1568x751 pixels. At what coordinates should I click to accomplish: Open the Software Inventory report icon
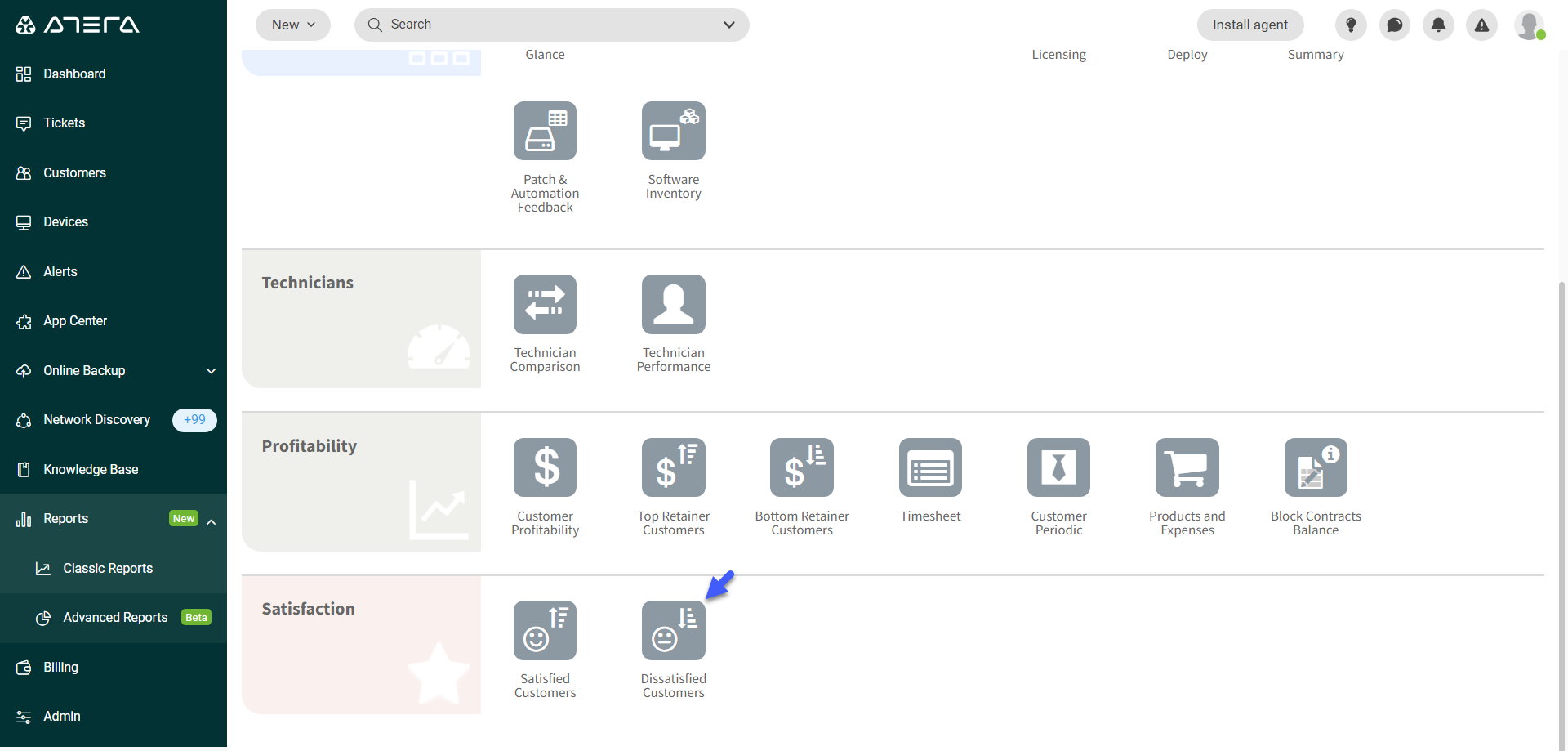tap(674, 131)
